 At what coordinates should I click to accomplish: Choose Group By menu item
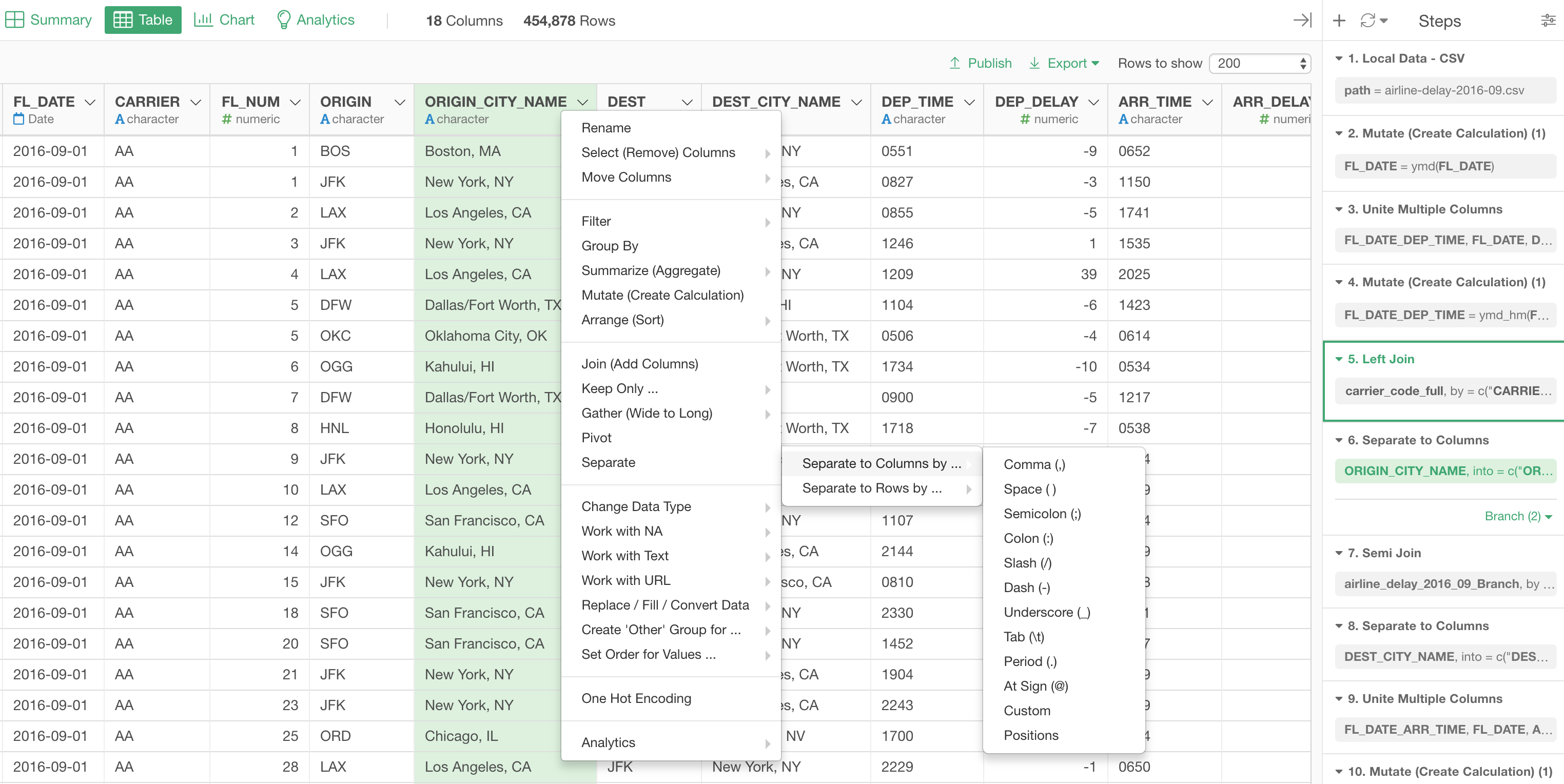pyautogui.click(x=670, y=246)
